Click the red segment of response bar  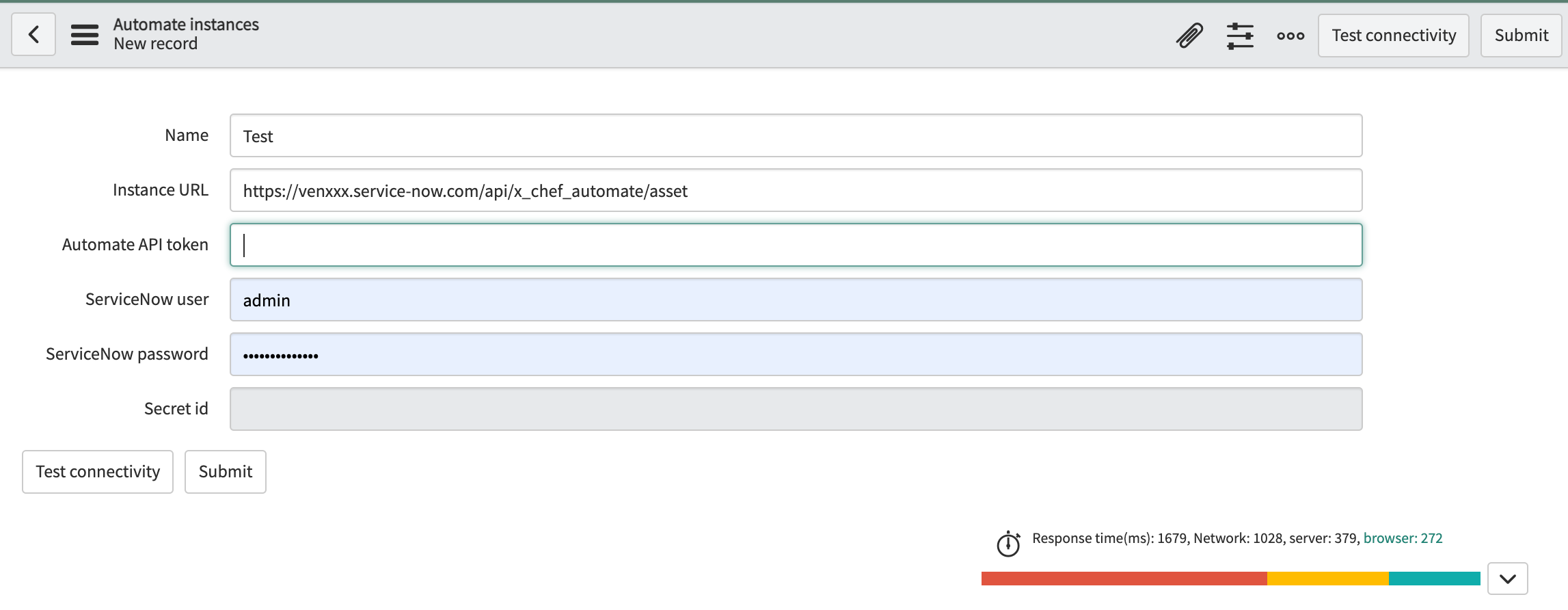tap(1124, 579)
